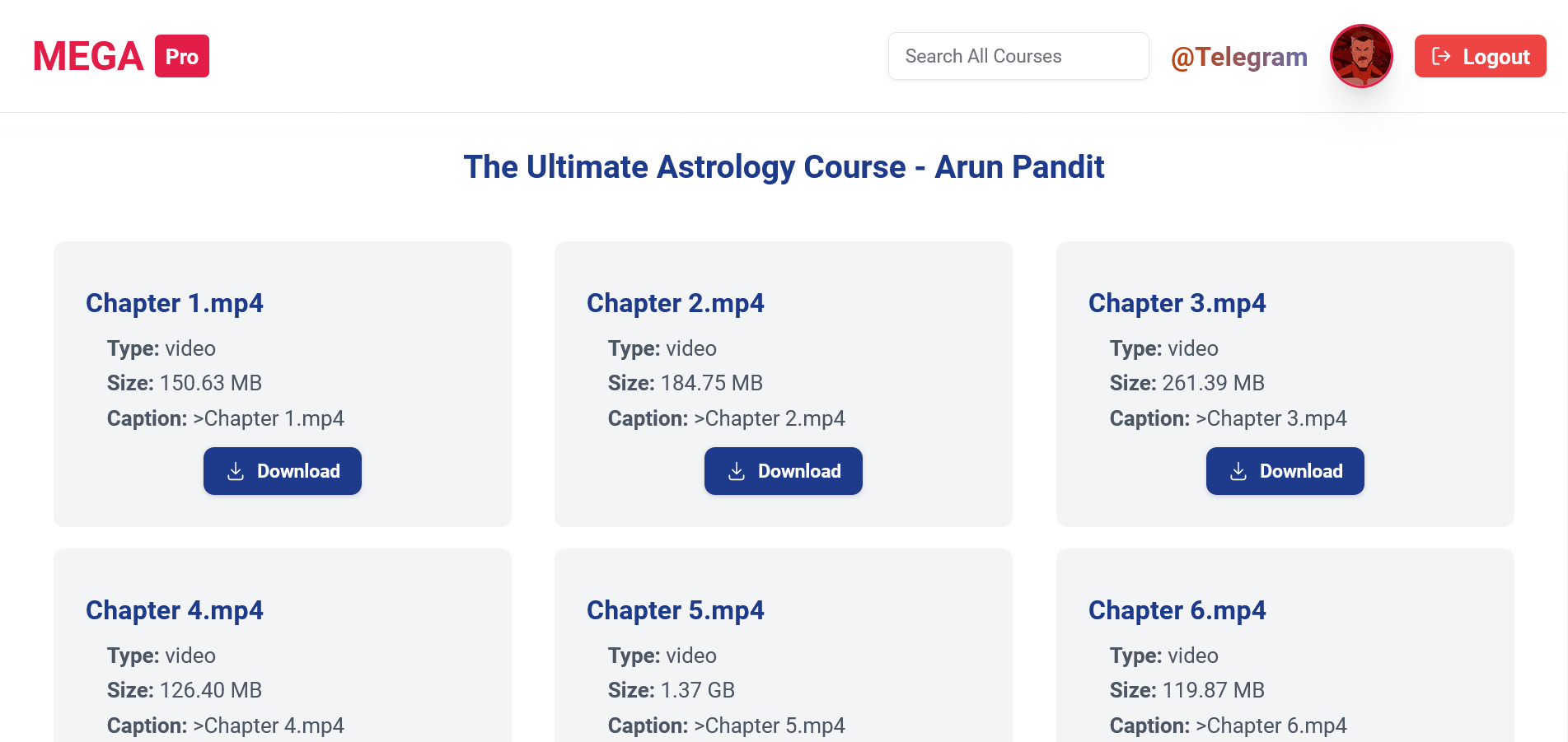Click the caption >Chapter 4.mp4
The width and height of the screenshot is (1568, 742).
pos(269,726)
